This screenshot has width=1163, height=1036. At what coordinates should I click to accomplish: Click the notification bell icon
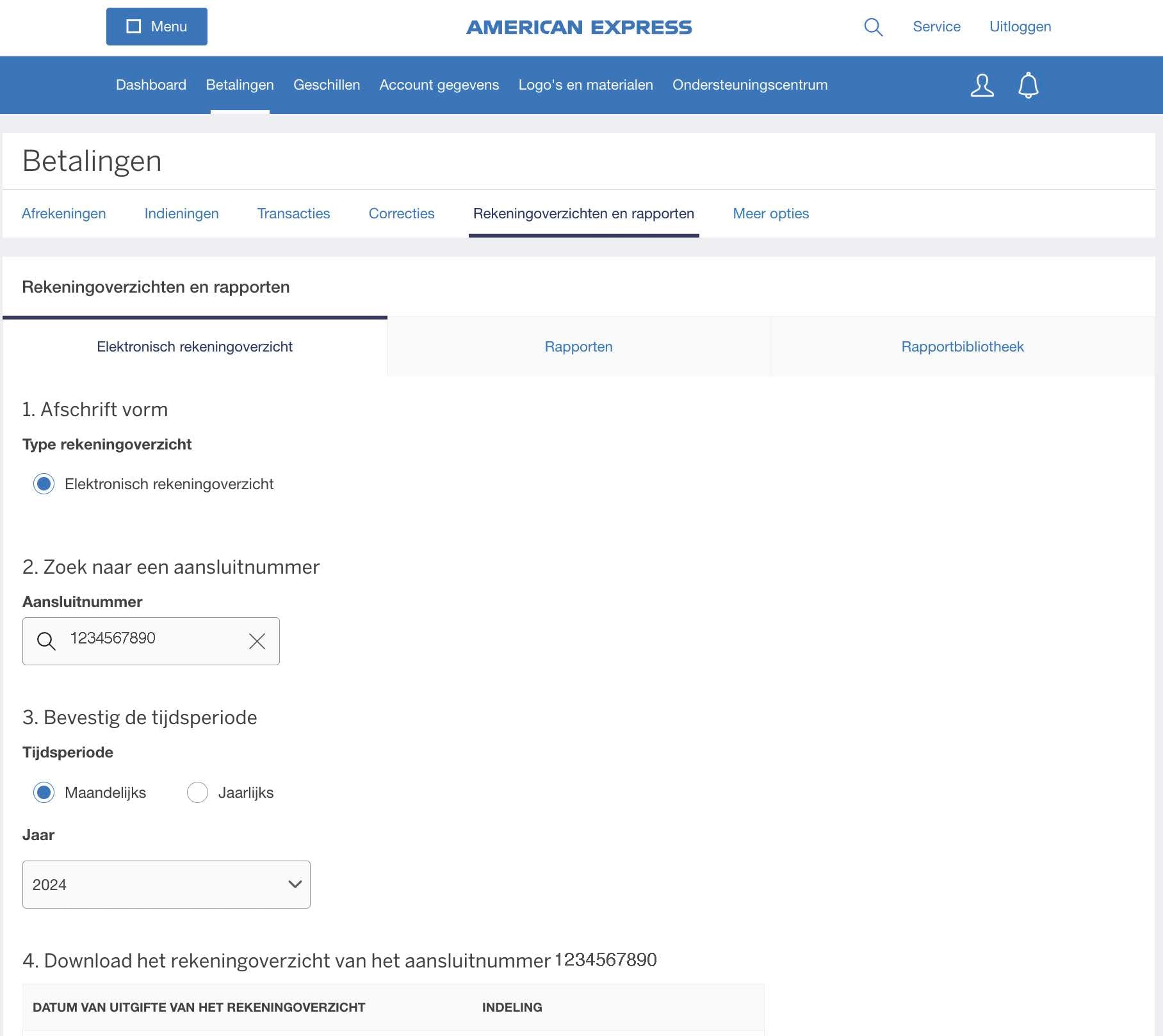tap(1029, 85)
